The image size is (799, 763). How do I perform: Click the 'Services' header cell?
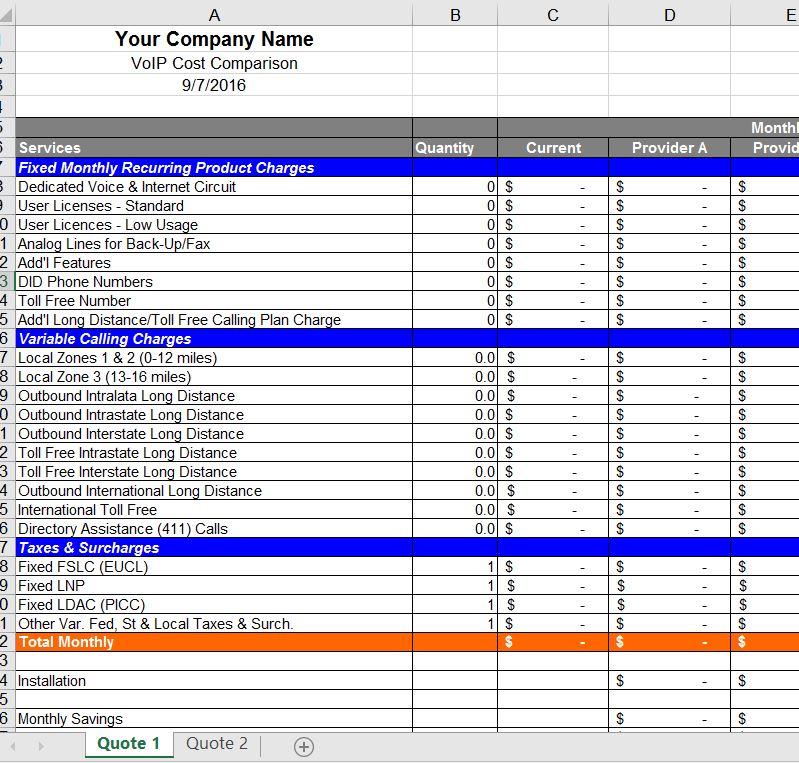[x=214, y=148]
